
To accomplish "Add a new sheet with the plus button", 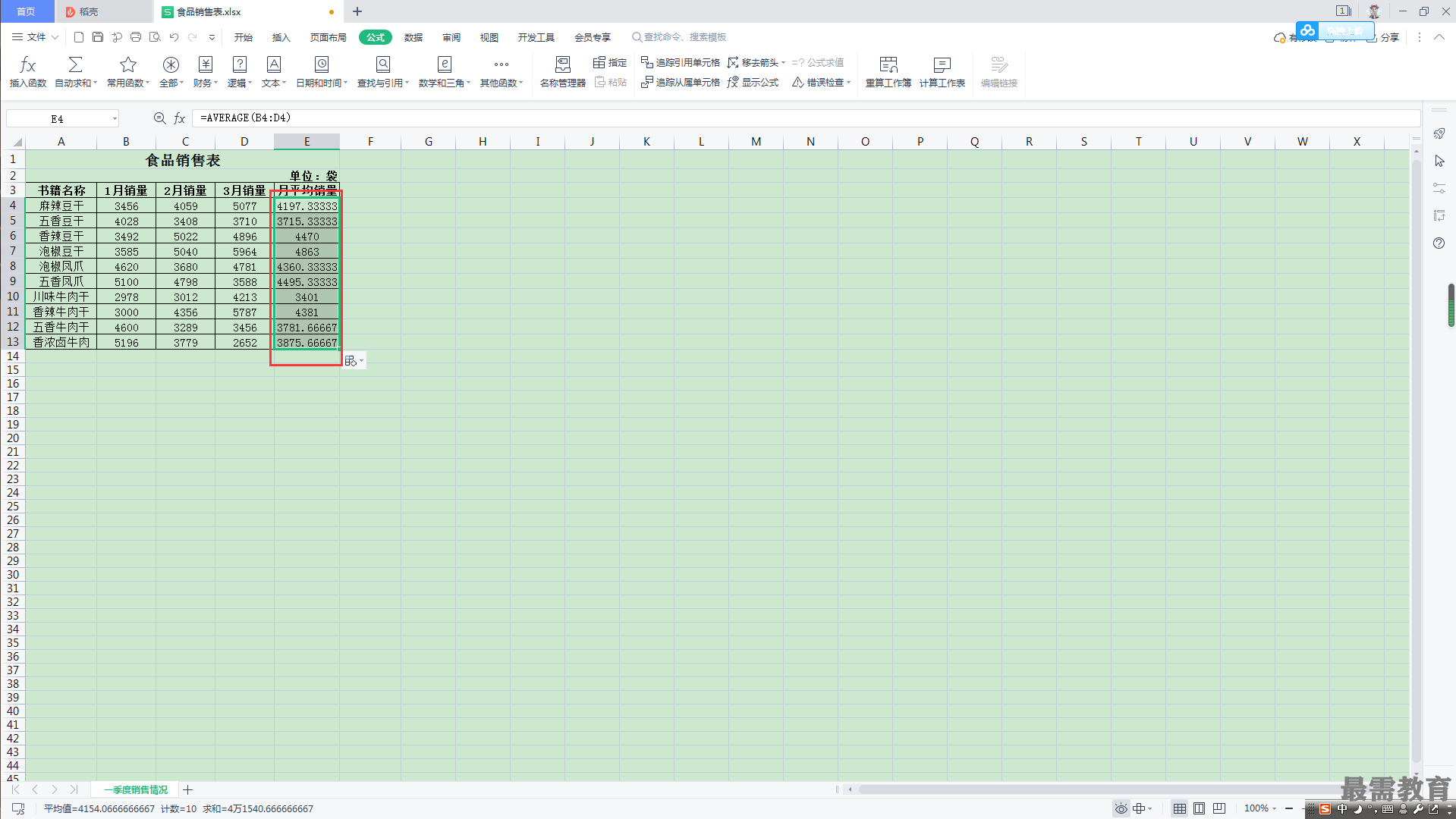I will point(188,789).
